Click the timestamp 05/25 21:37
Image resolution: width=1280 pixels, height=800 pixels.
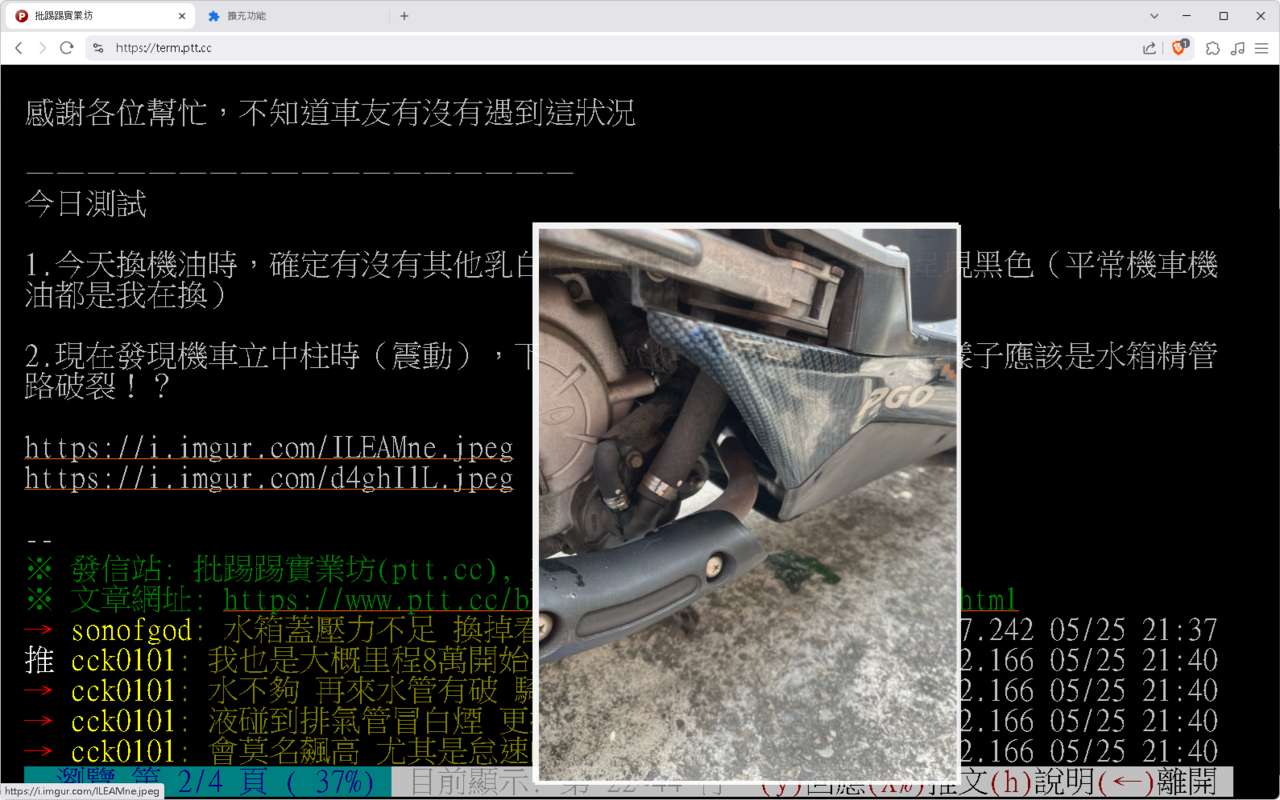[x=1134, y=631]
